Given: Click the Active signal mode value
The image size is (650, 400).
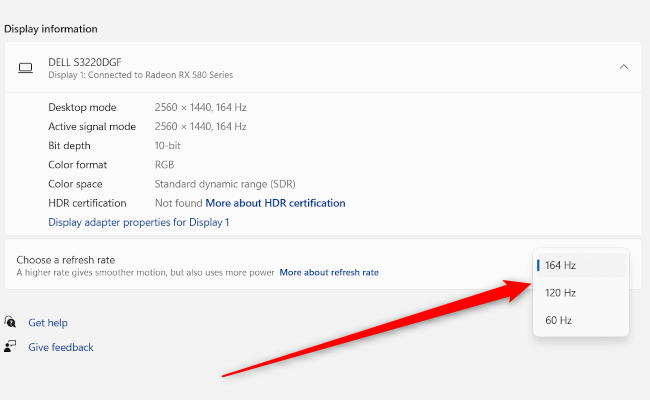Looking at the screenshot, I should coord(201,126).
